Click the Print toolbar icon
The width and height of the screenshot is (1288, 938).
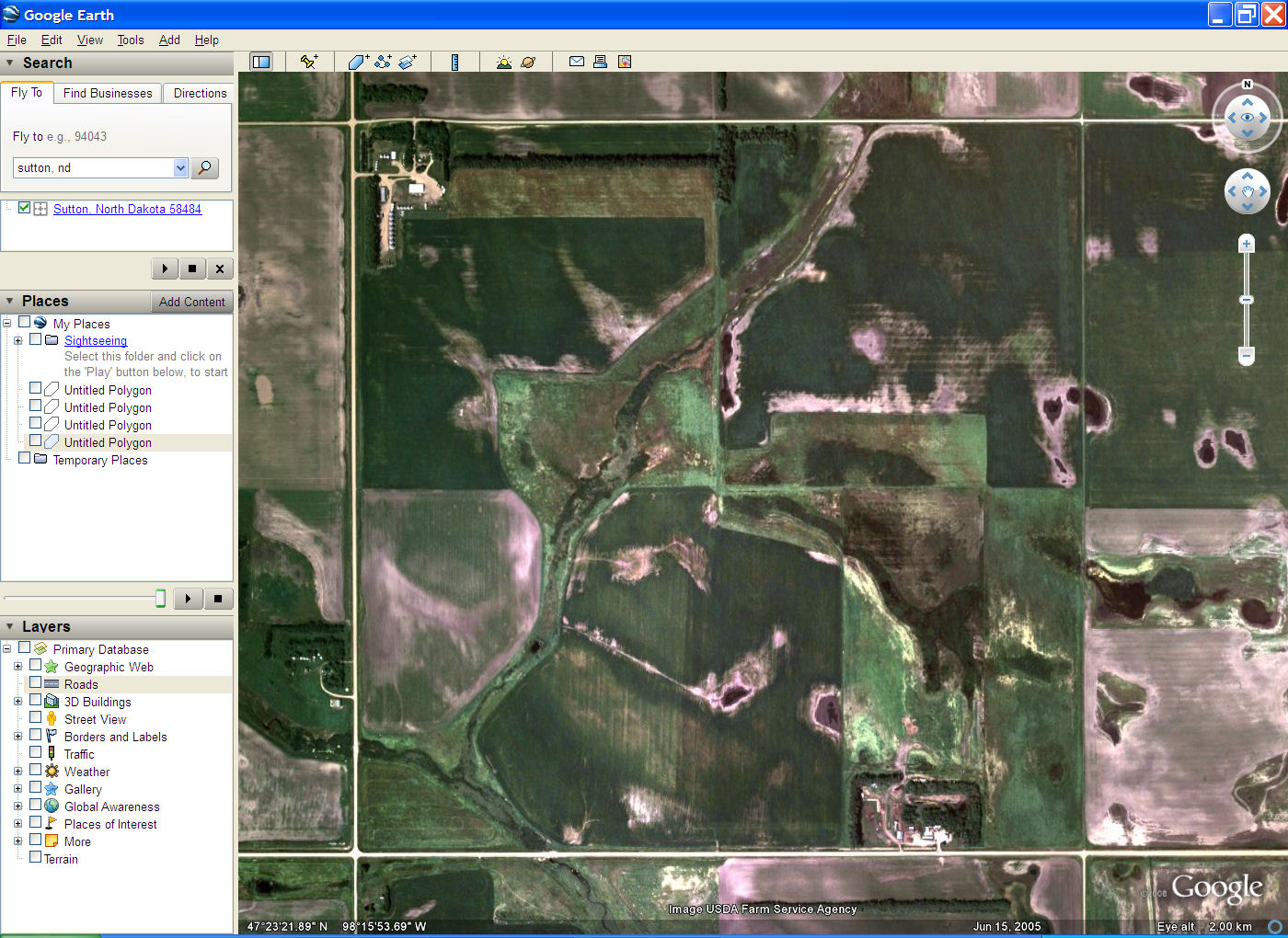pos(600,62)
